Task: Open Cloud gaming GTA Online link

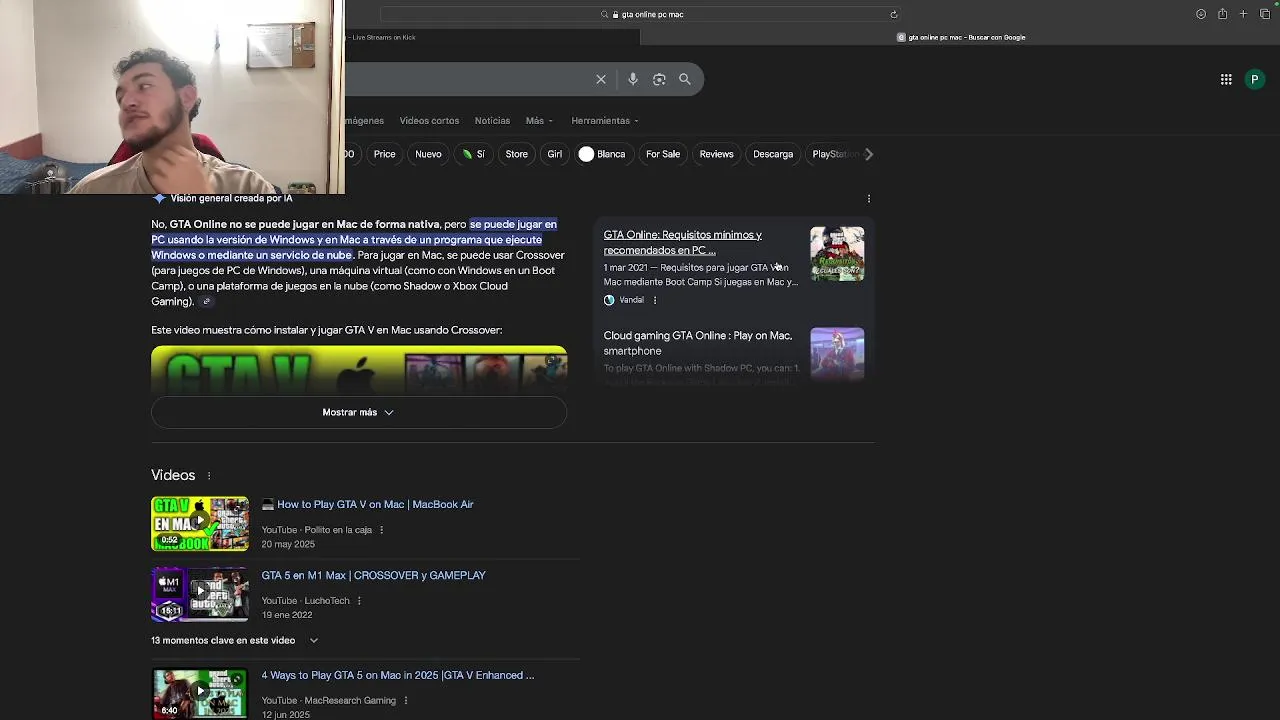Action: point(697,343)
